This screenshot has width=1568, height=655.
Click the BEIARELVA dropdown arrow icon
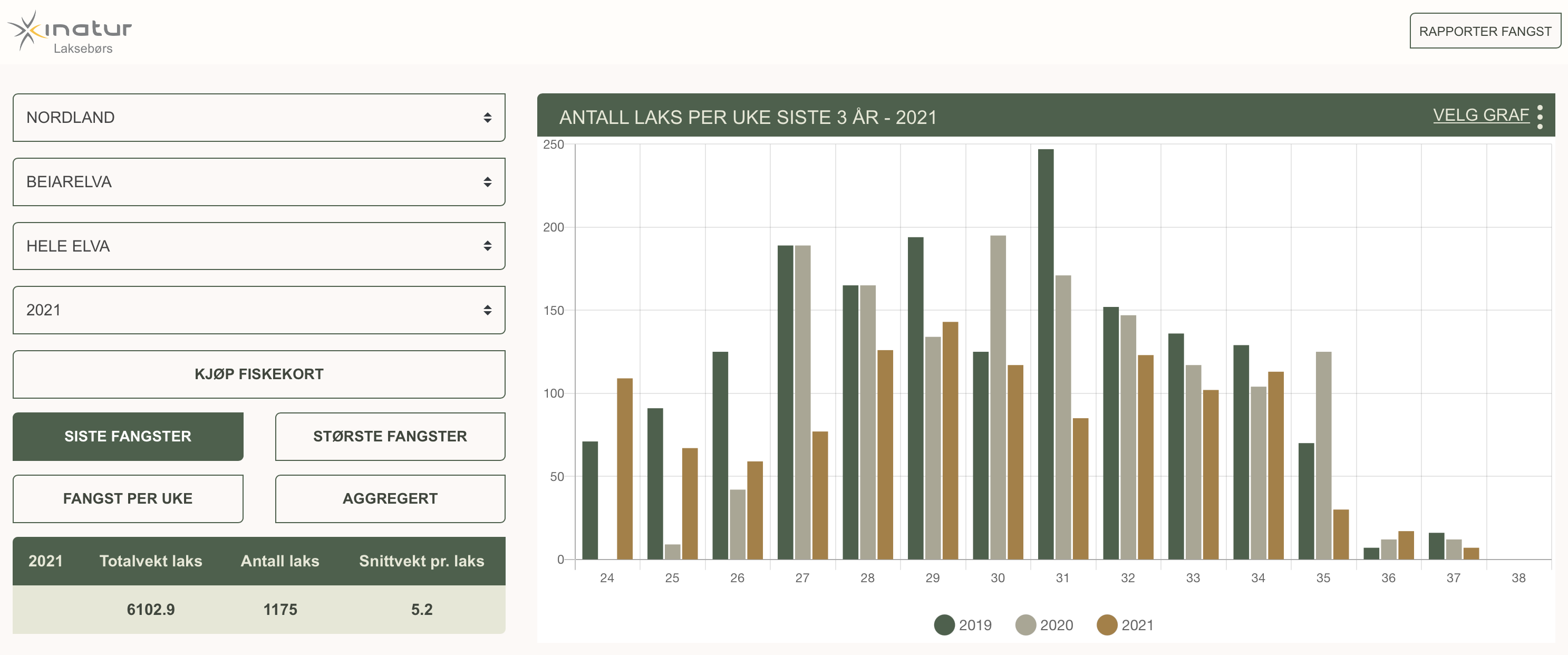pyautogui.click(x=487, y=182)
